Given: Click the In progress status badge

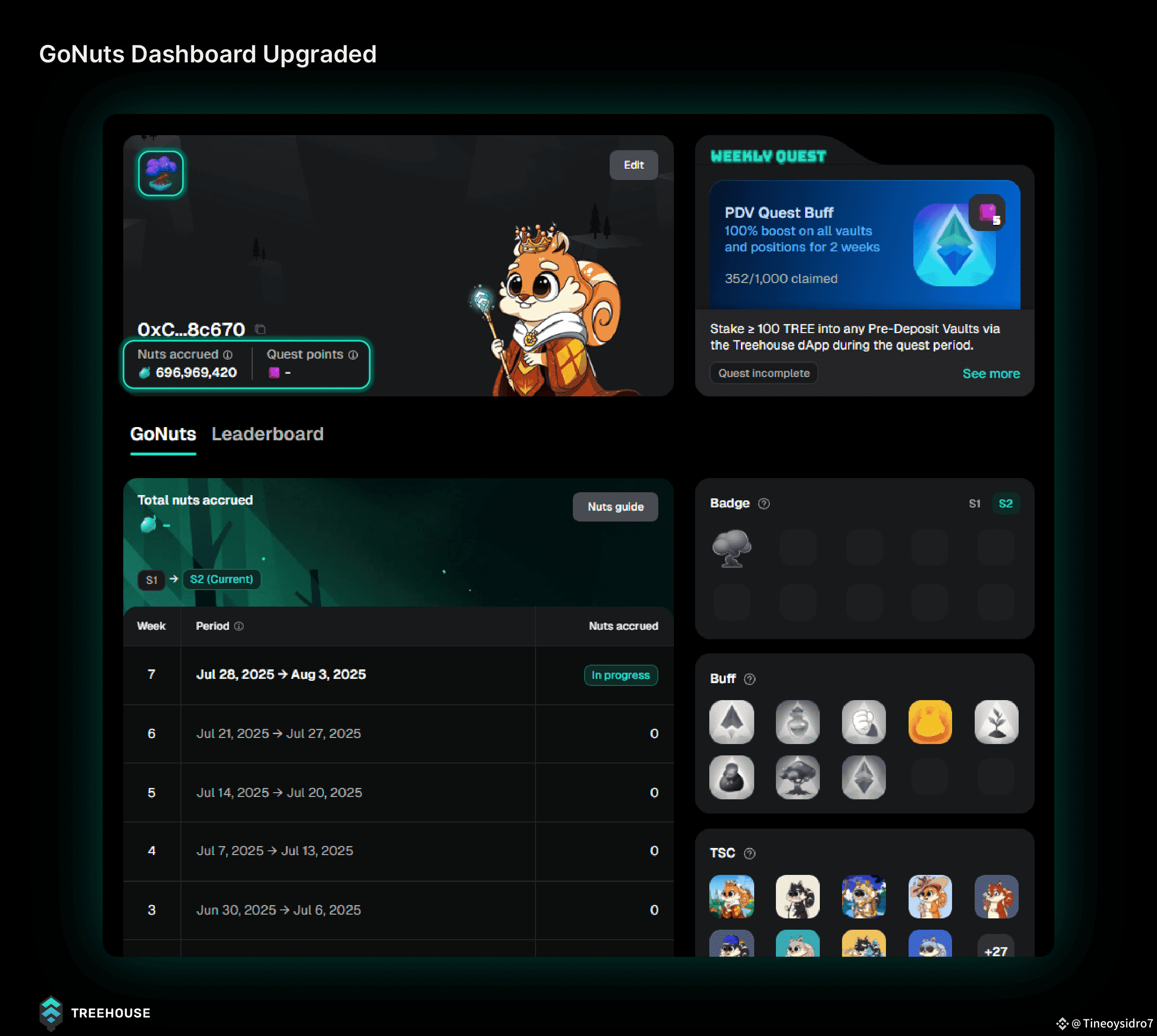Looking at the screenshot, I should tap(621, 675).
